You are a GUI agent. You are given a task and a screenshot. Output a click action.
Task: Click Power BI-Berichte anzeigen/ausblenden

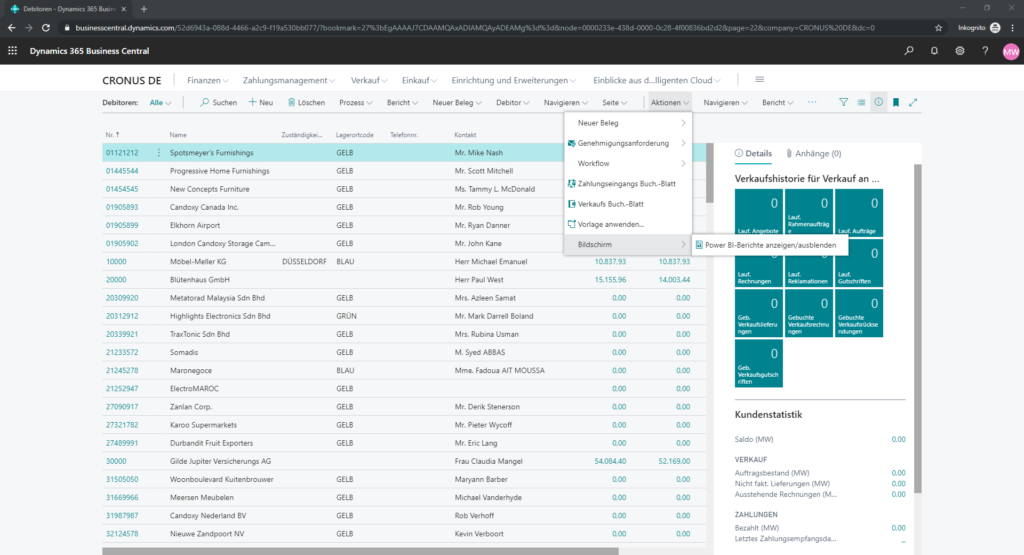(769, 245)
